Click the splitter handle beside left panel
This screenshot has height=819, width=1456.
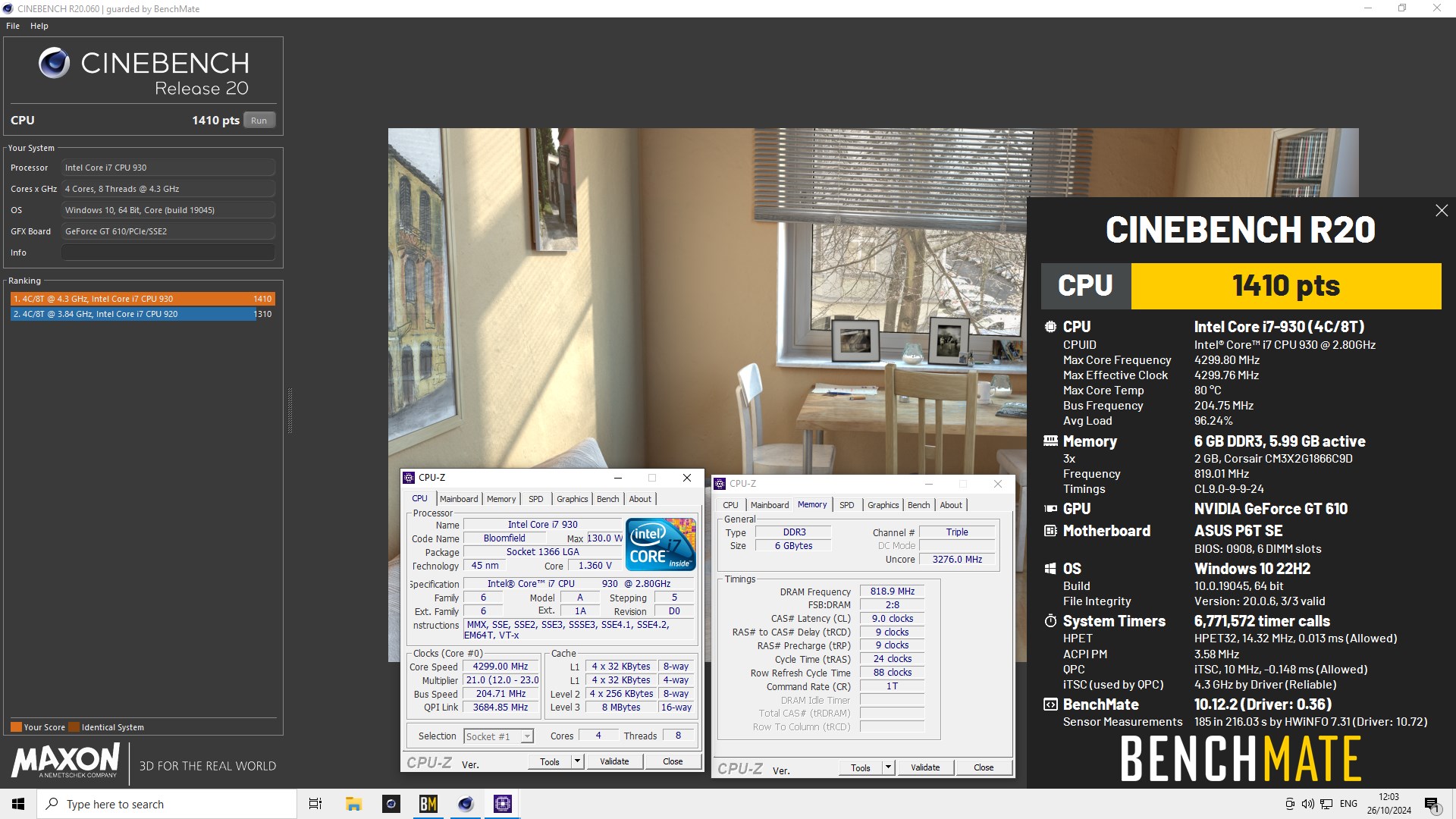(290, 410)
